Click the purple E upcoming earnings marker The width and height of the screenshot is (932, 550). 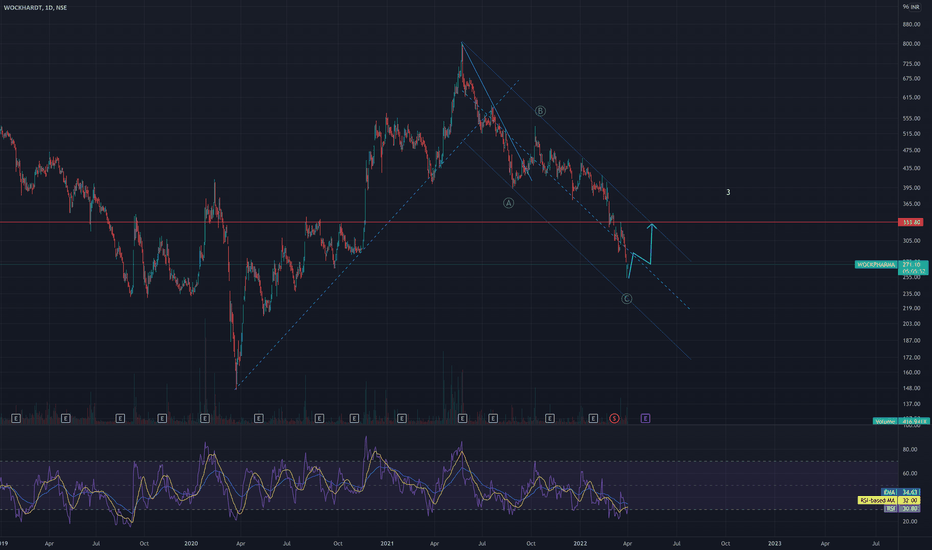(645, 419)
